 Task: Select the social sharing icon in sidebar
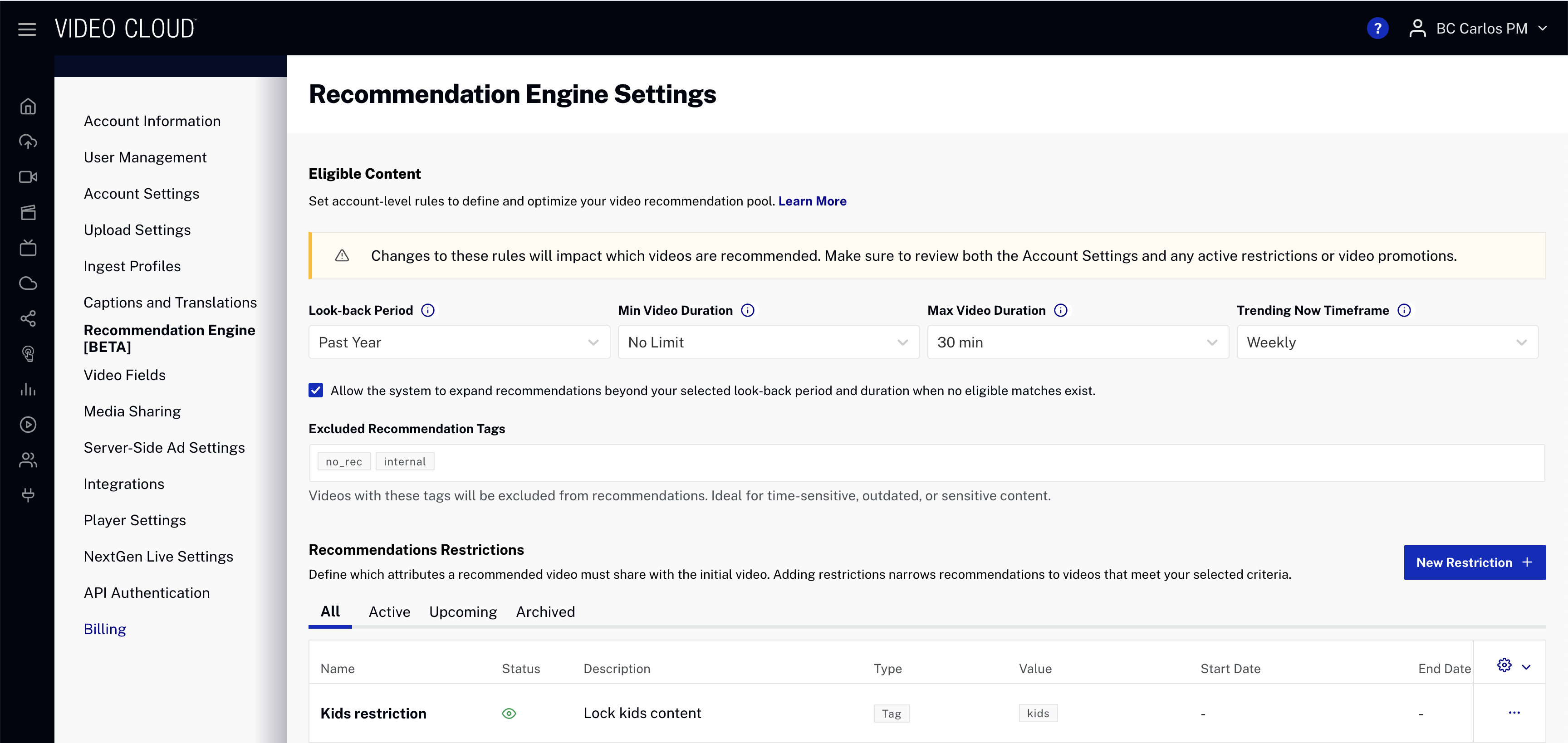pyautogui.click(x=28, y=318)
